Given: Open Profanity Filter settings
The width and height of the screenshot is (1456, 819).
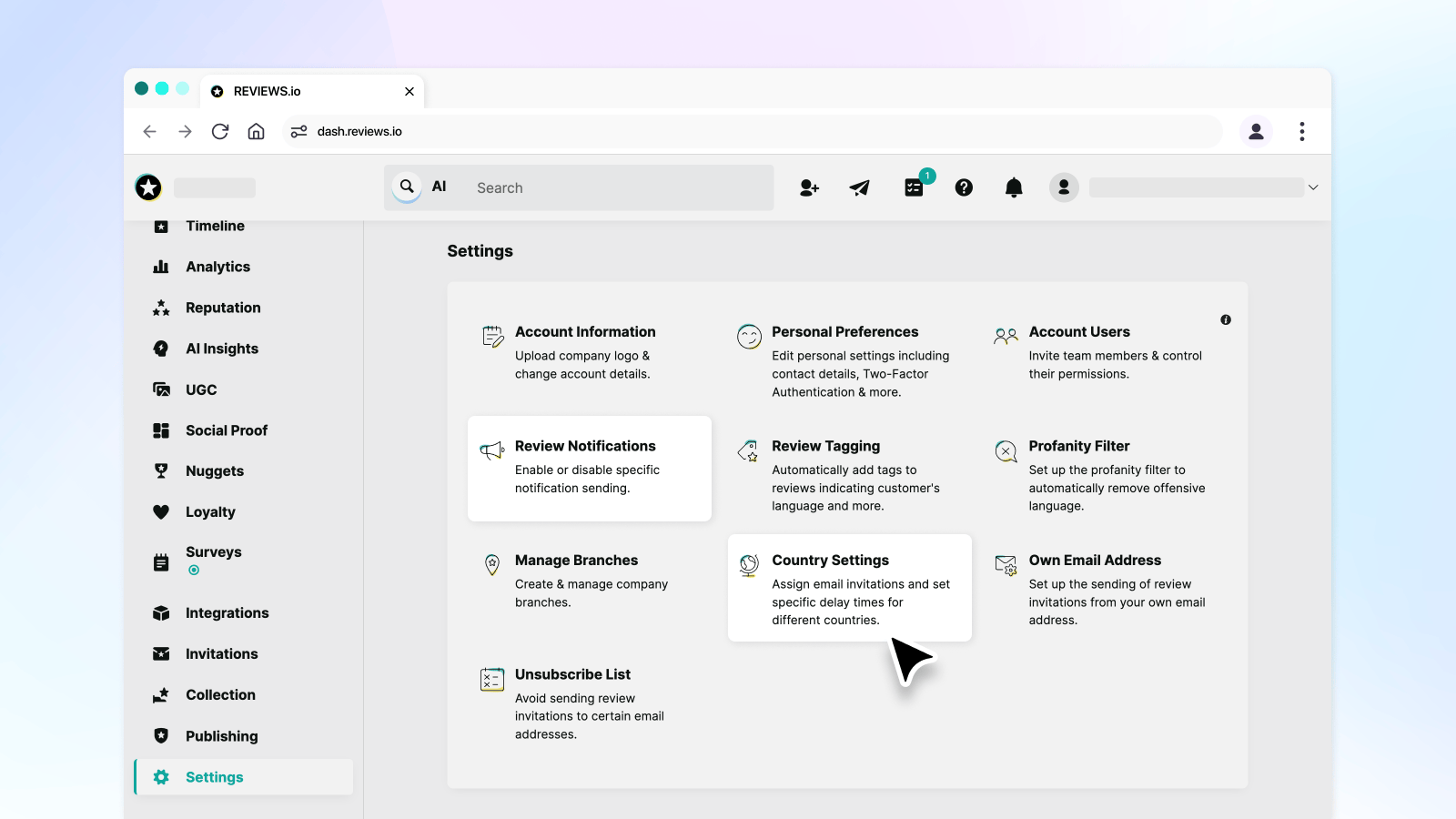Looking at the screenshot, I should 1079,446.
